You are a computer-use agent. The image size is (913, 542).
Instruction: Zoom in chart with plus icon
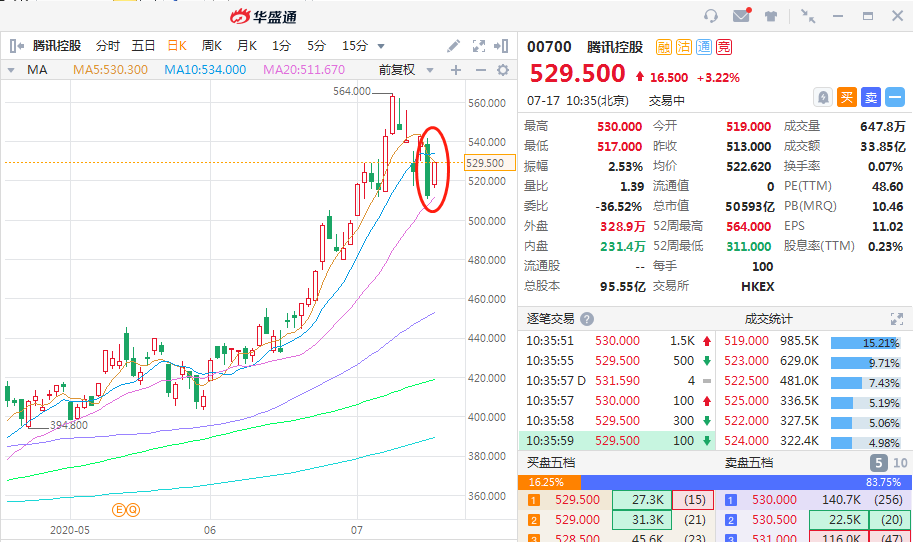(x=456, y=70)
